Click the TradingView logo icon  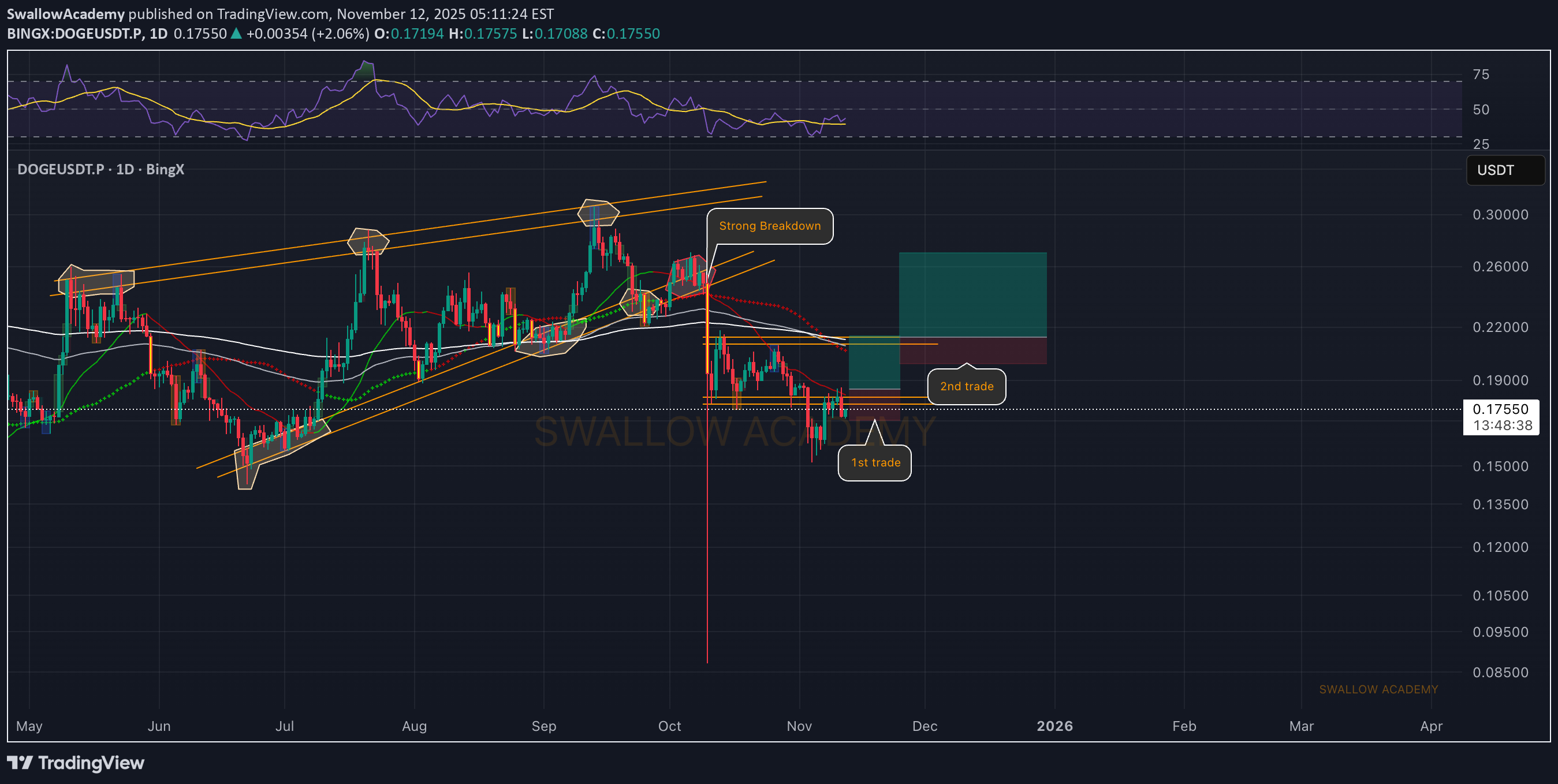pos(20,762)
